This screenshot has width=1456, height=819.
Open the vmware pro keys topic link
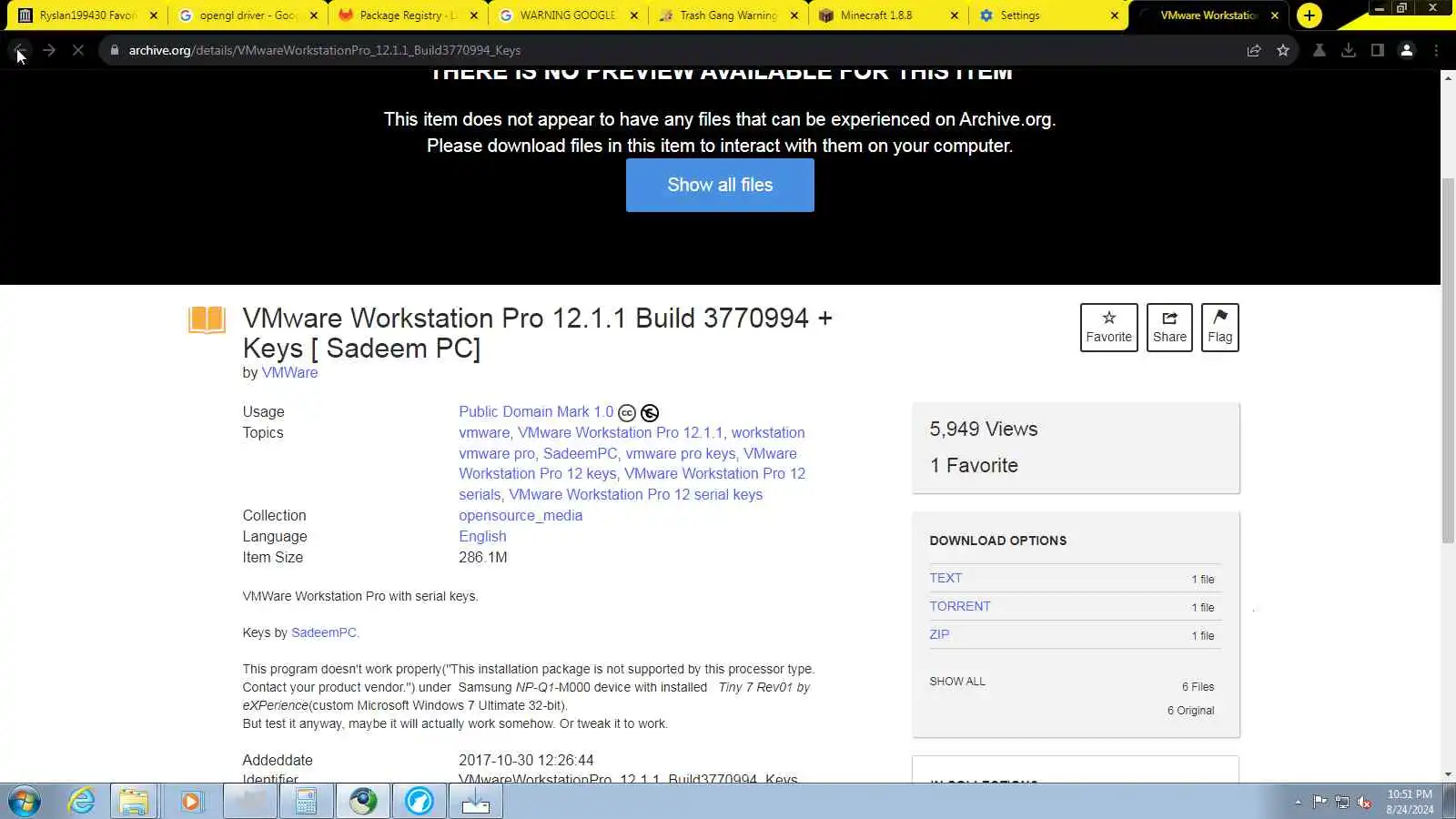click(681, 453)
